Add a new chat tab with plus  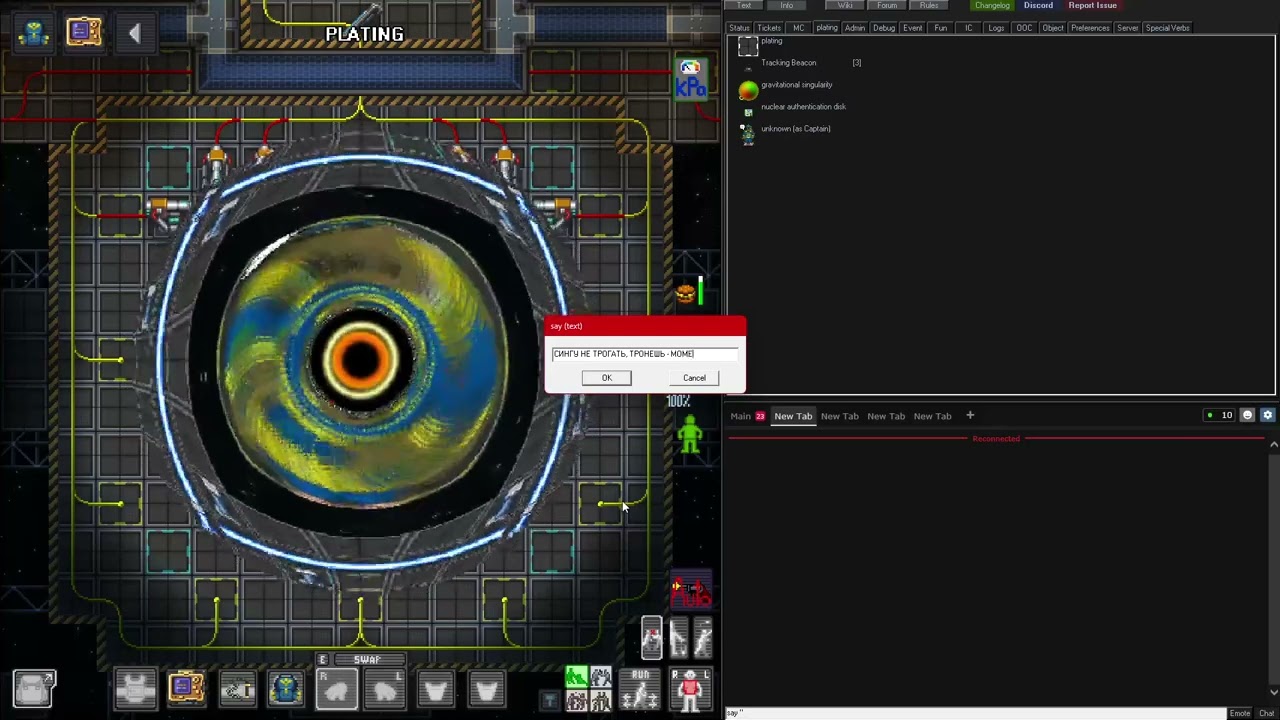point(969,416)
